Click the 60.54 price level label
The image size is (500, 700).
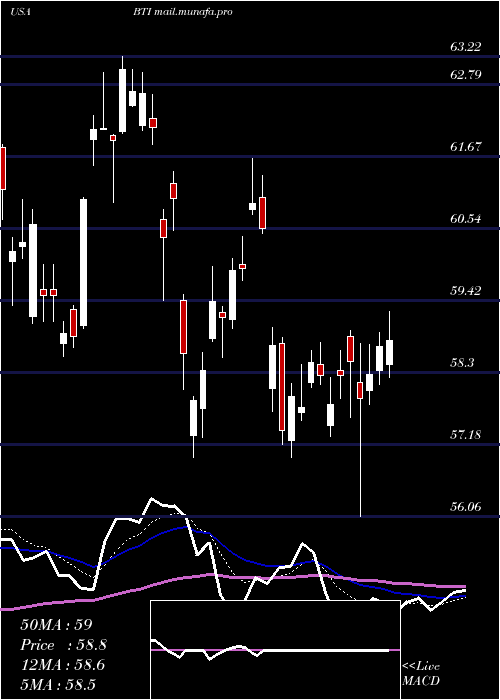pos(466,219)
